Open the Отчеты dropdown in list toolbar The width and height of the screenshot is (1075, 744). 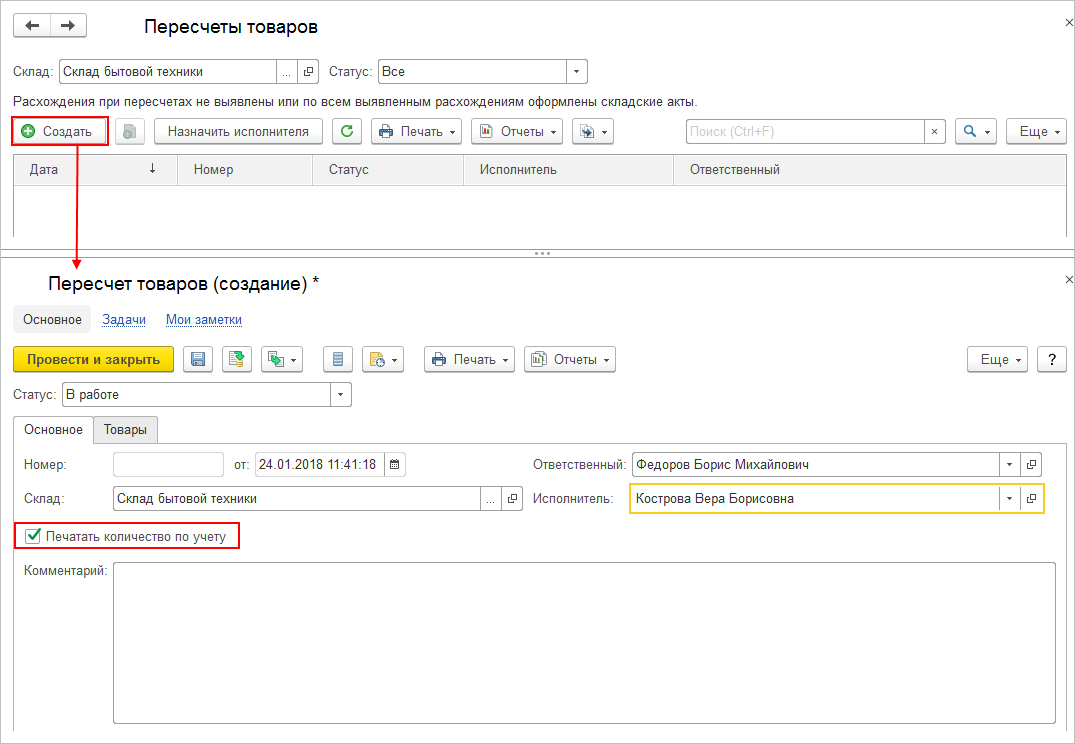tap(517, 132)
